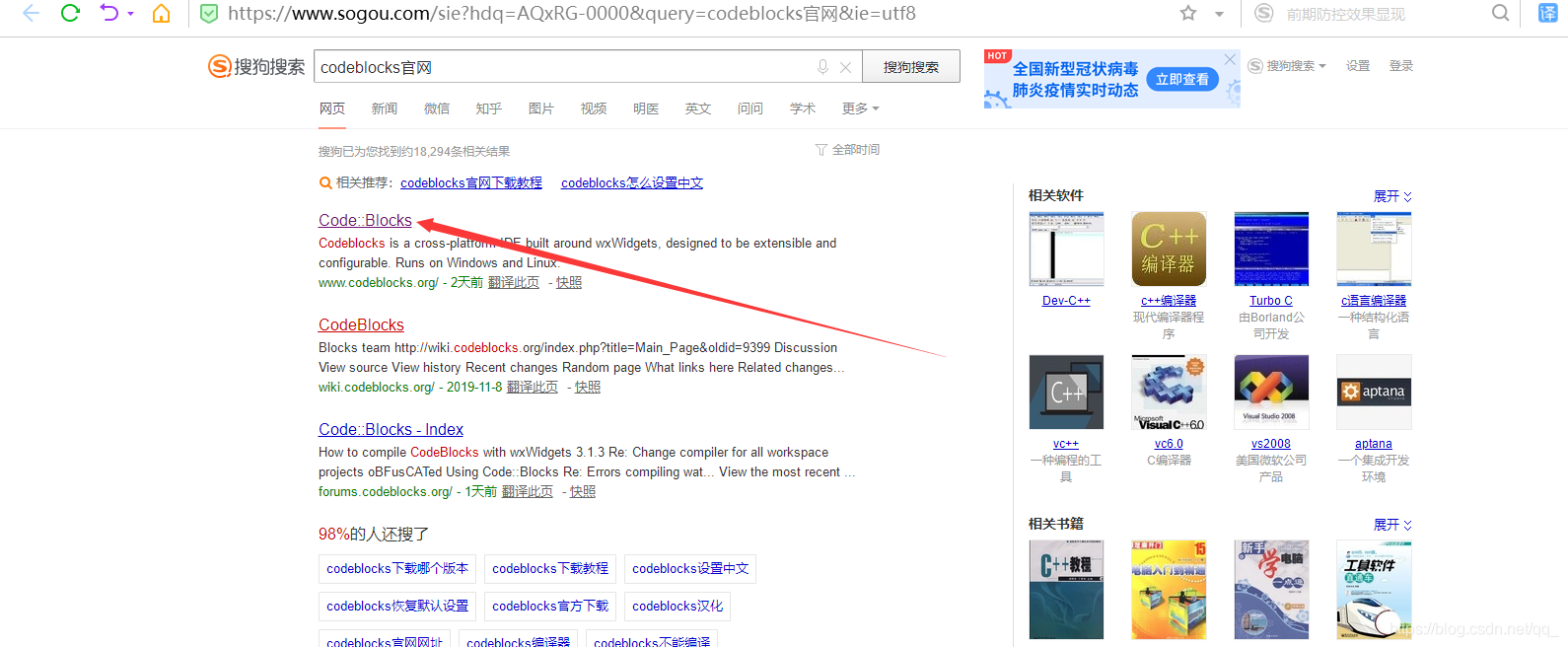Click the microphone voice search icon
Viewport: 1568px width, 647px height.
(822, 67)
